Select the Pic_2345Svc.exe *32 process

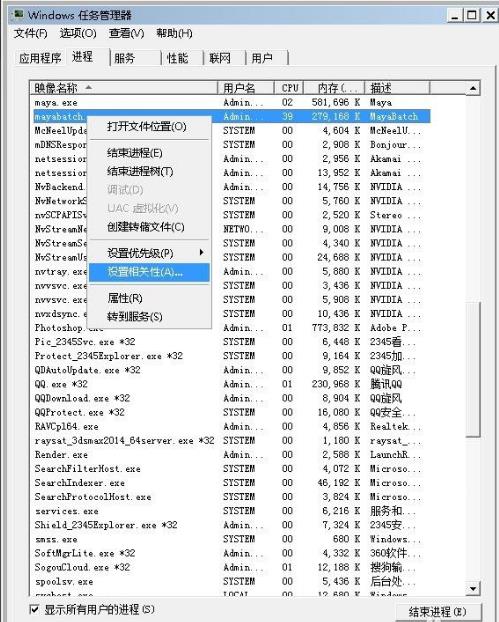click(x=230, y=342)
